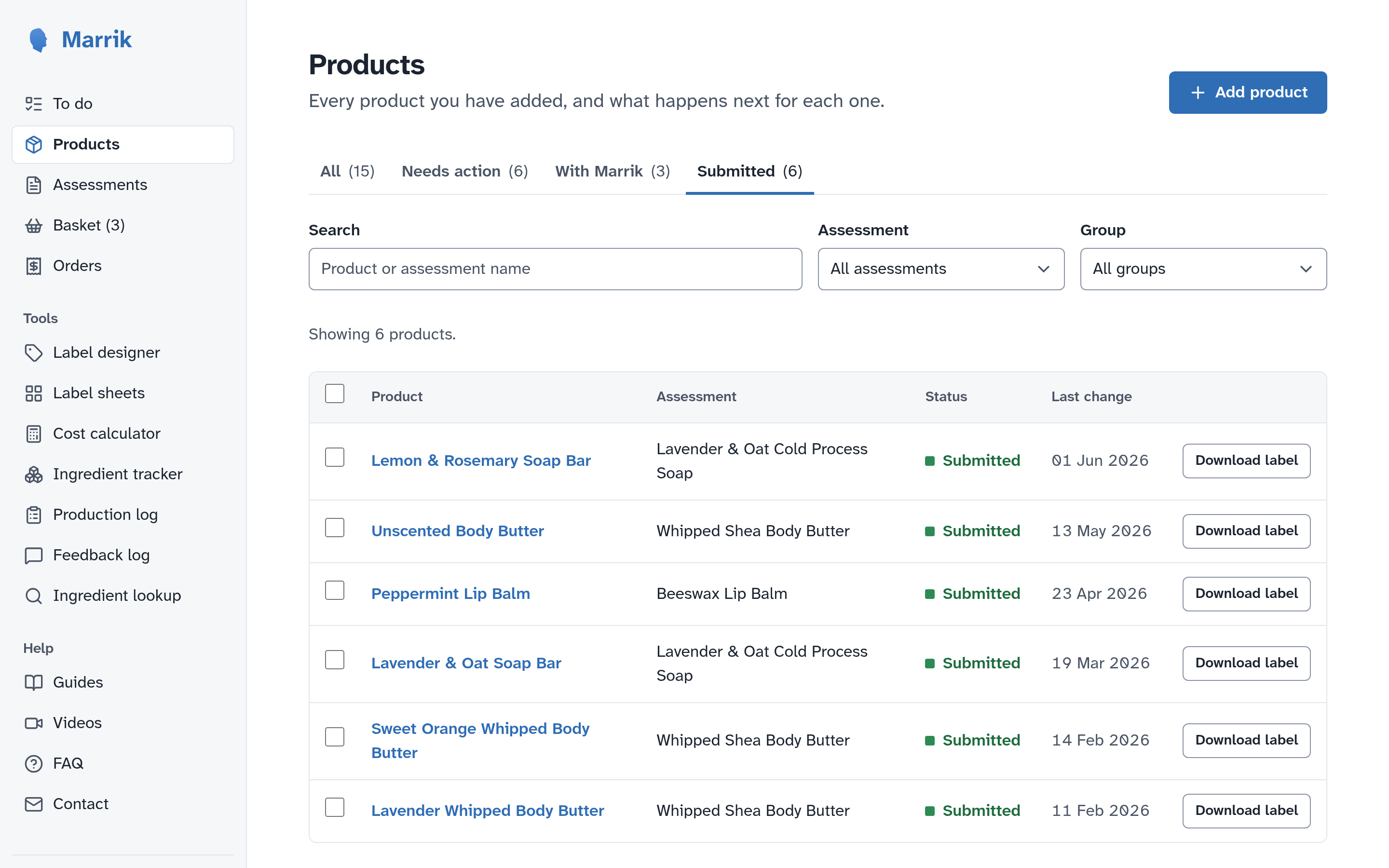Click the Showing 6 products text
This screenshot has height=868, width=1389.
coord(381,334)
